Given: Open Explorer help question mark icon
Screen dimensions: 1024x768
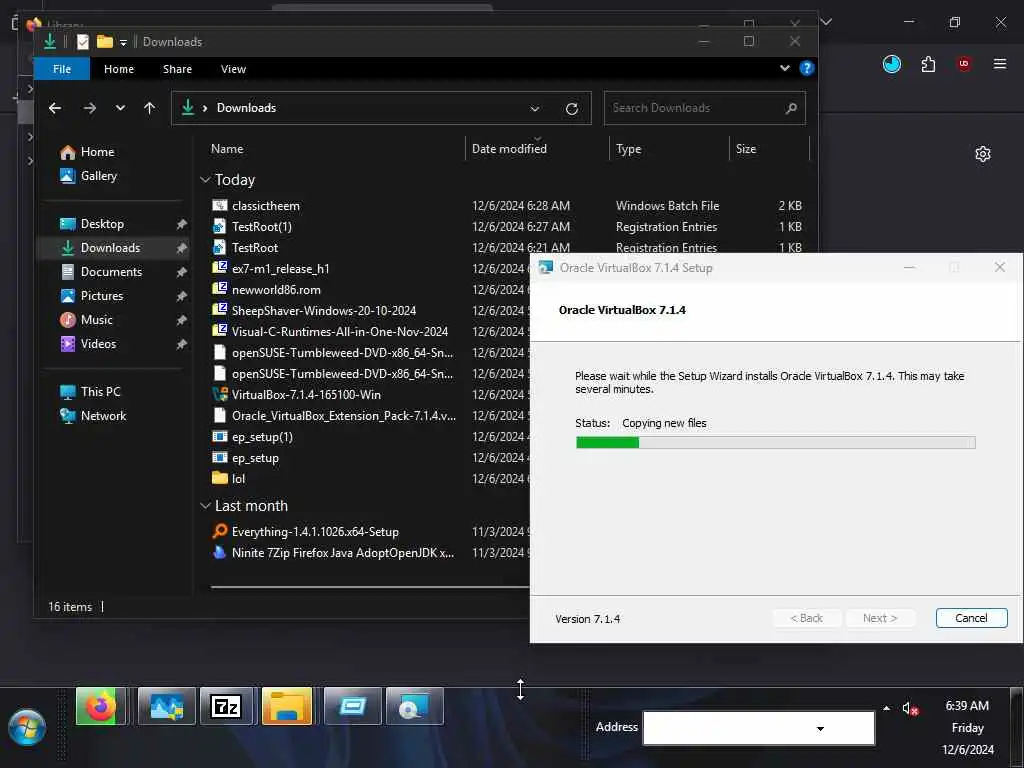Looking at the screenshot, I should pyautogui.click(x=807, y=68).
